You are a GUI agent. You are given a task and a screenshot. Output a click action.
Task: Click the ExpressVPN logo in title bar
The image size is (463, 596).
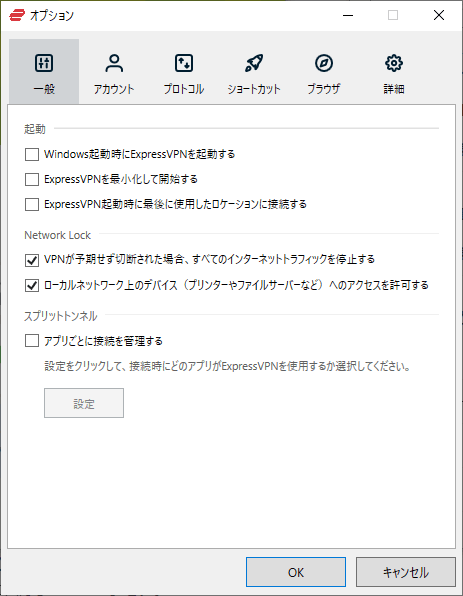[17, 15]
